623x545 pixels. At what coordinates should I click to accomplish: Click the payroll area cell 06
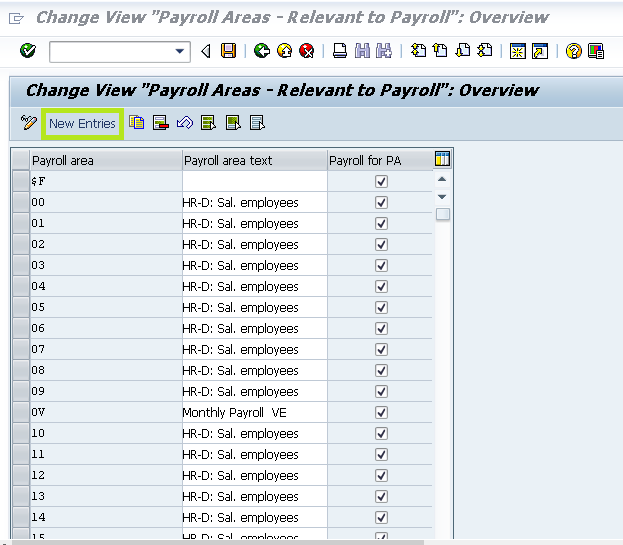pos(106,329)
